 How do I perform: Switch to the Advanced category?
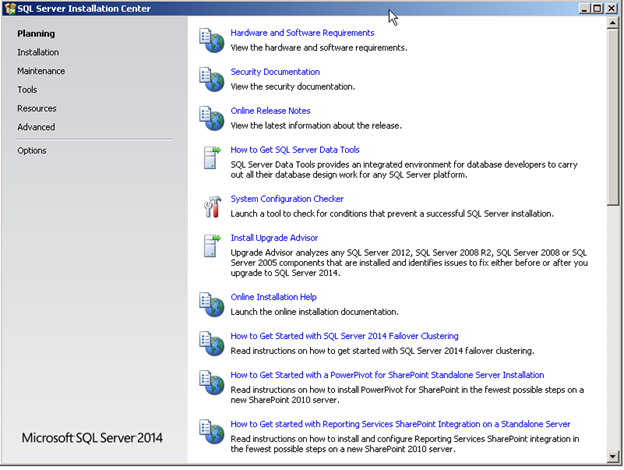pos(36,127)
